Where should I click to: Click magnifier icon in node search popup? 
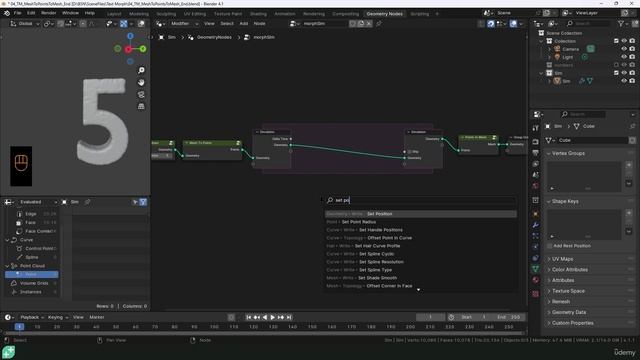pos(330,200)
